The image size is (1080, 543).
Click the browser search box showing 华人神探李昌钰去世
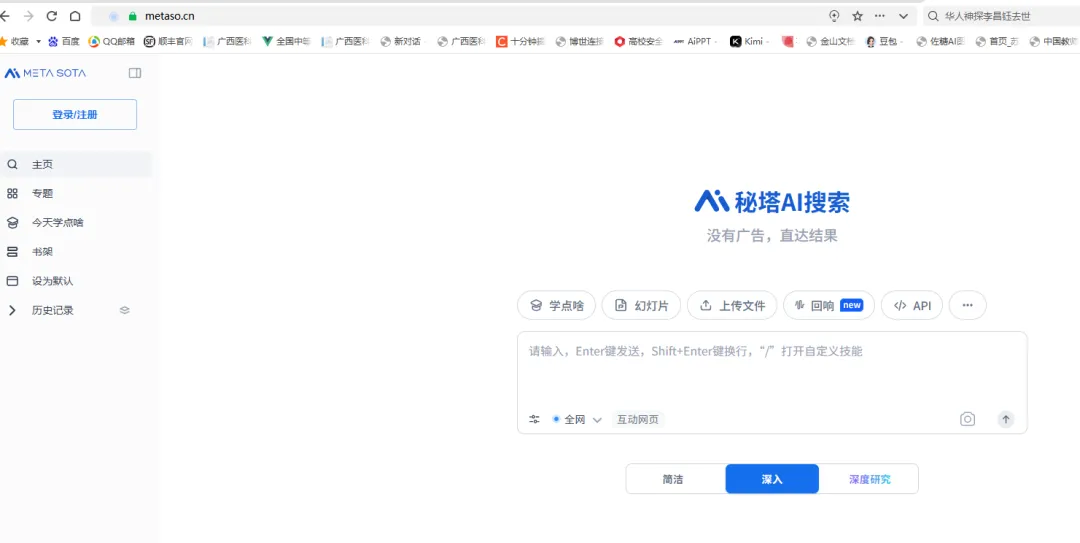pyautogui.click(x=1001, y=16)
